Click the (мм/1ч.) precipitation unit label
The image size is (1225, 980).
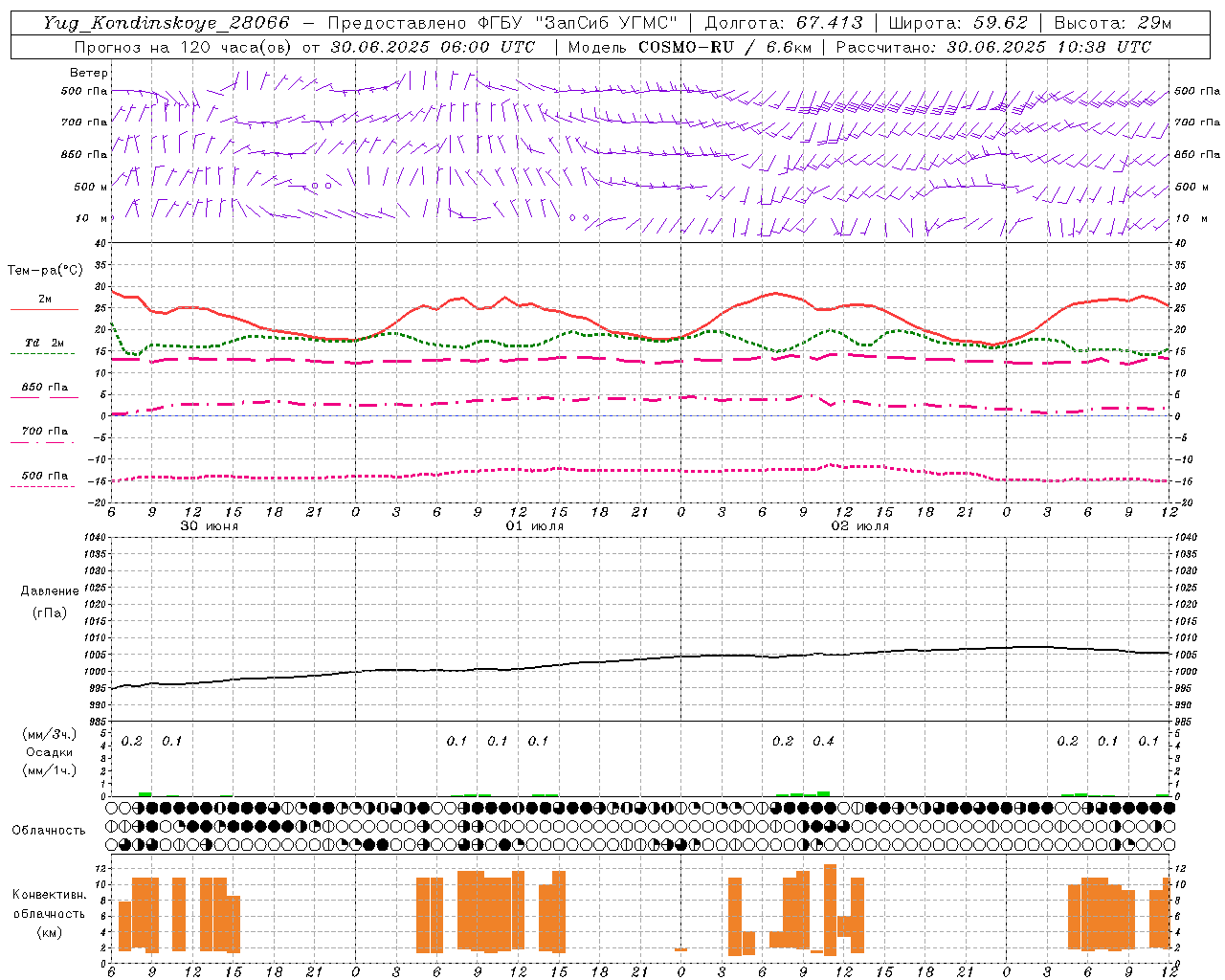coord(50,769)
